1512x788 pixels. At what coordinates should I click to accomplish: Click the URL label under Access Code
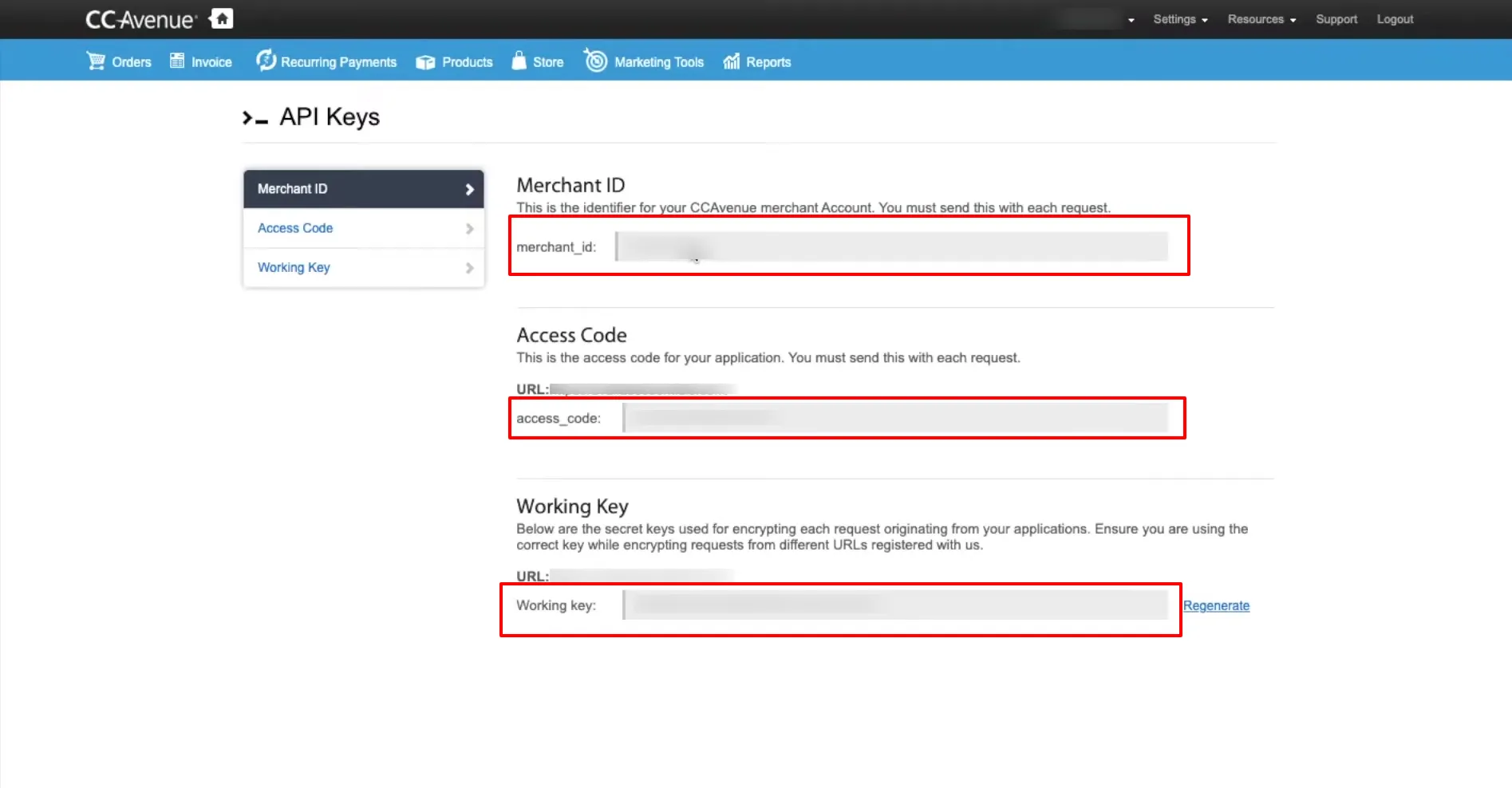532,389
